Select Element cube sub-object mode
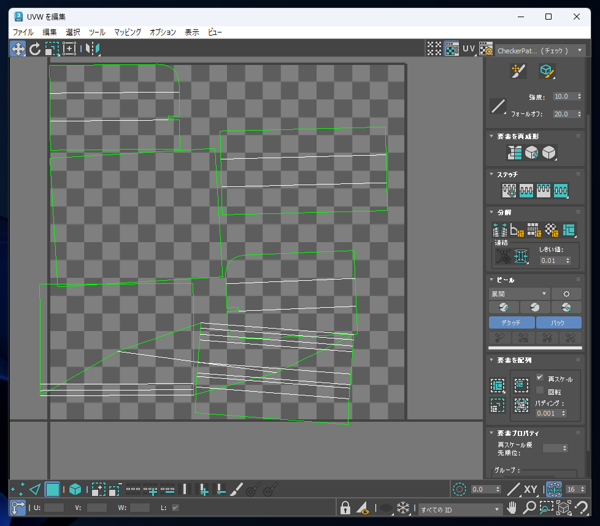Viewport: 600px width, 526px height. click(x=75, y=489)
